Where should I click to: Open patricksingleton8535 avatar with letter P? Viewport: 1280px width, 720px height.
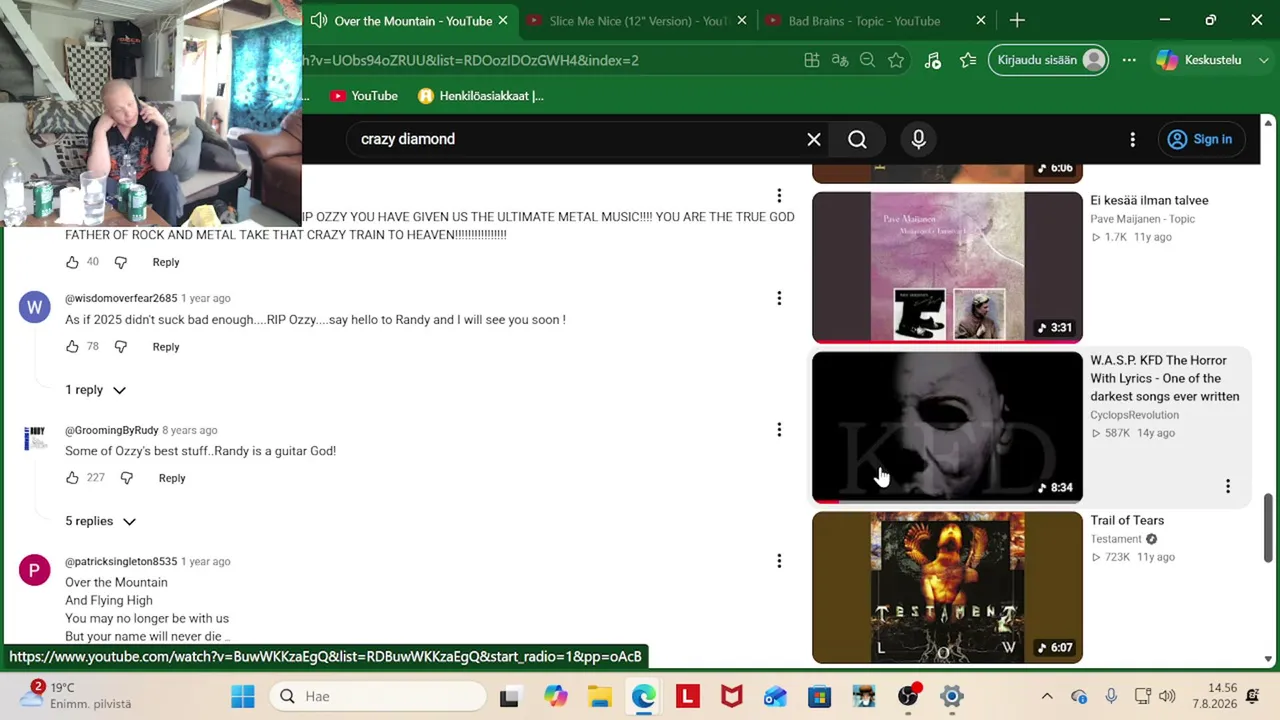(x=35, y=570)
